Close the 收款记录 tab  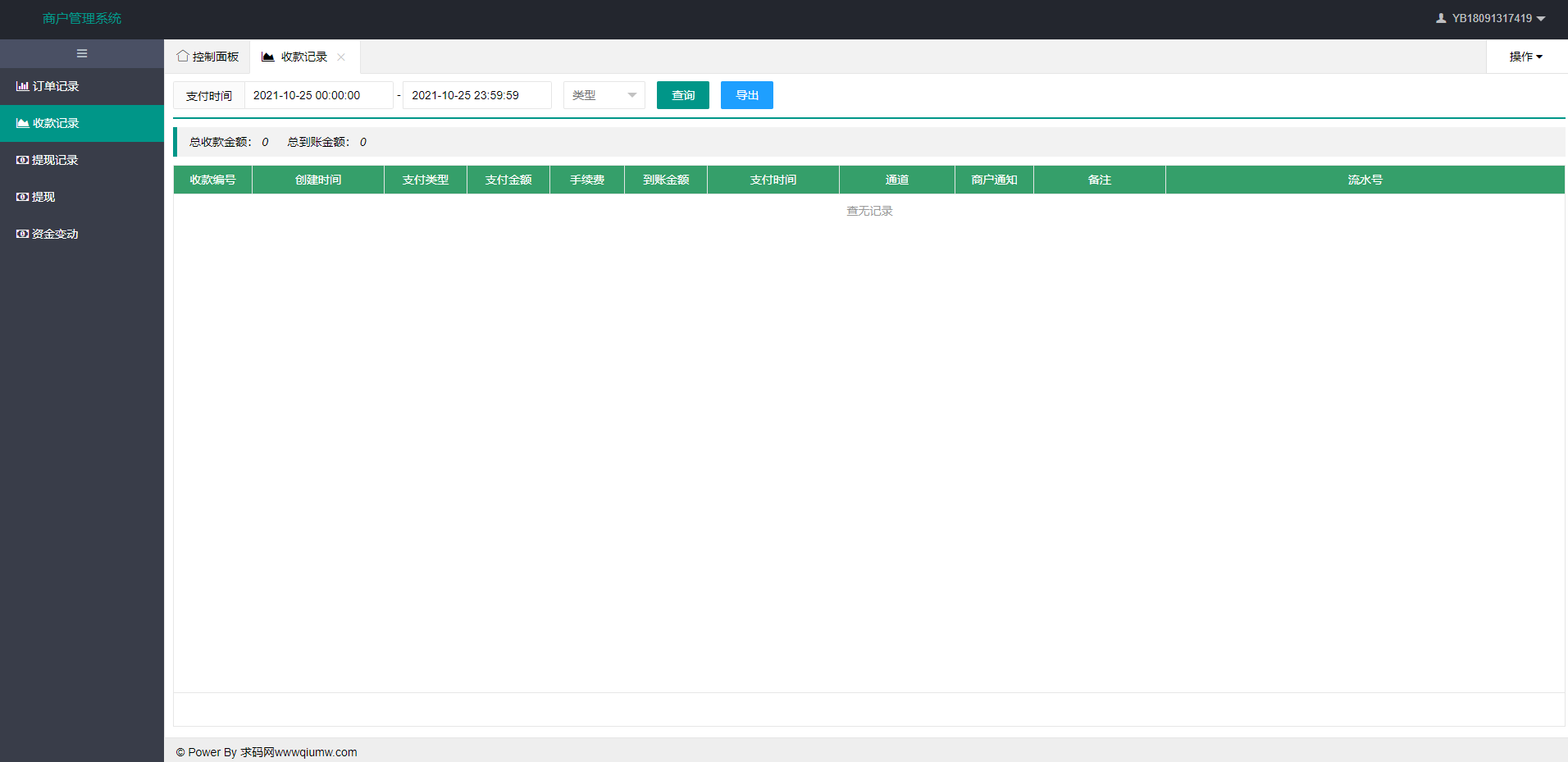coord(341,57)
